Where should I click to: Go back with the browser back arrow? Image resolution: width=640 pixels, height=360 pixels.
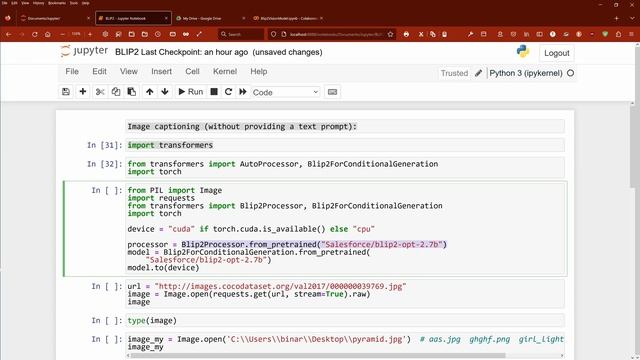[9, 34]
